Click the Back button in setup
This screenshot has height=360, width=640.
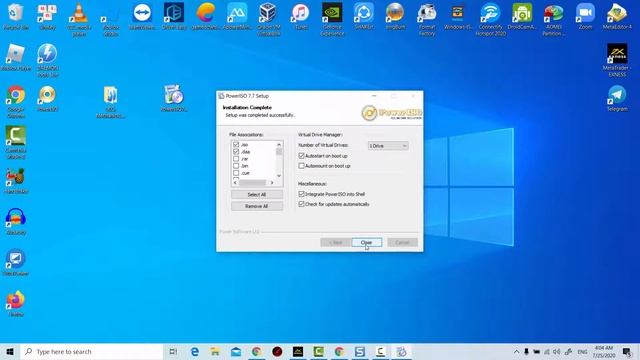[335, 242]
